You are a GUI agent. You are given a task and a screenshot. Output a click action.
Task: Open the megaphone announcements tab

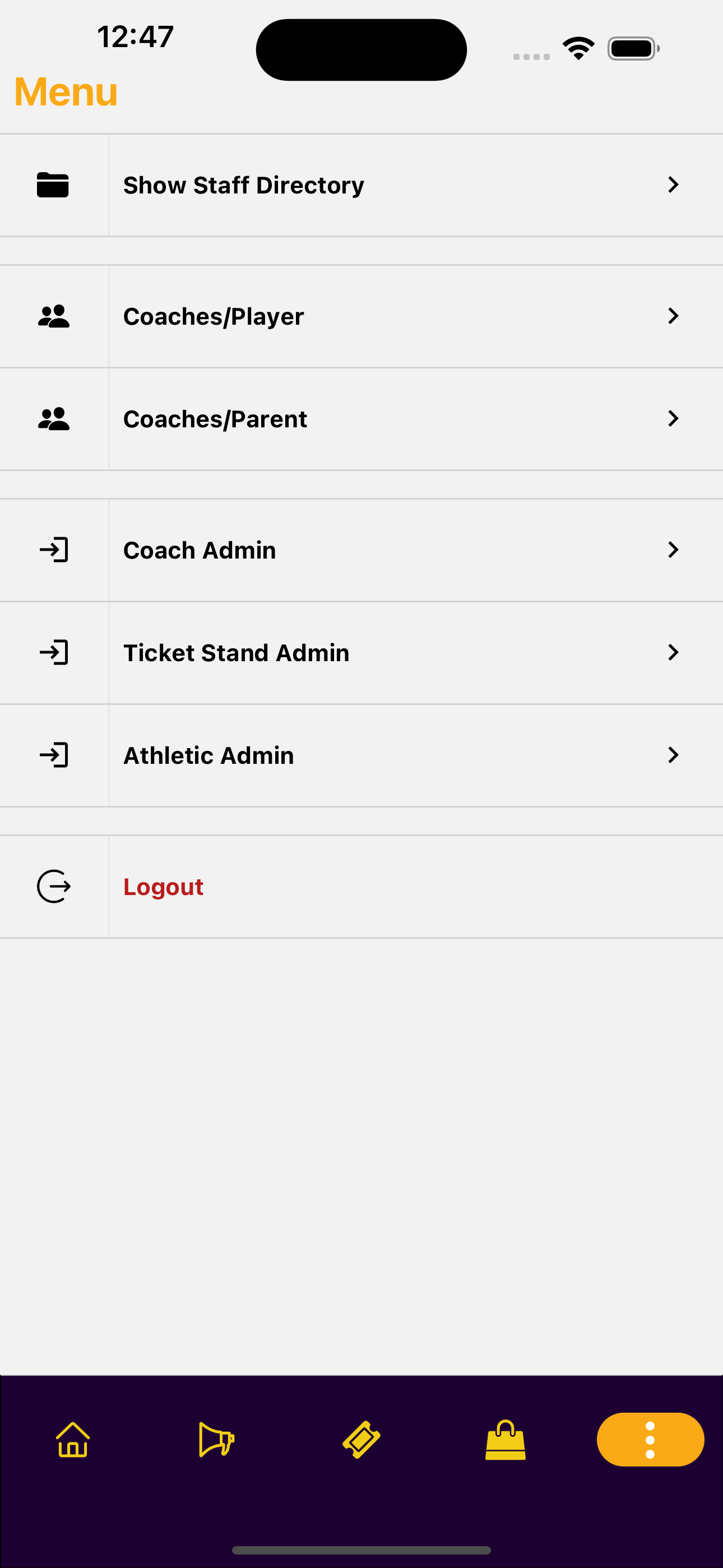click(217, 1440)
